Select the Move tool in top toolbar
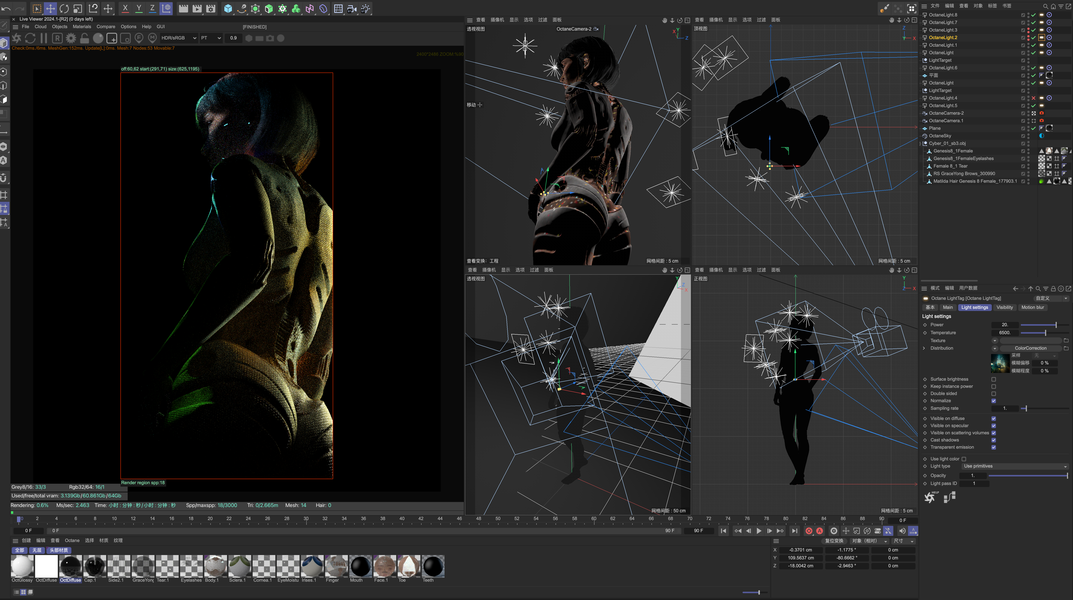The image size is (1073, 600). (50, 8)
